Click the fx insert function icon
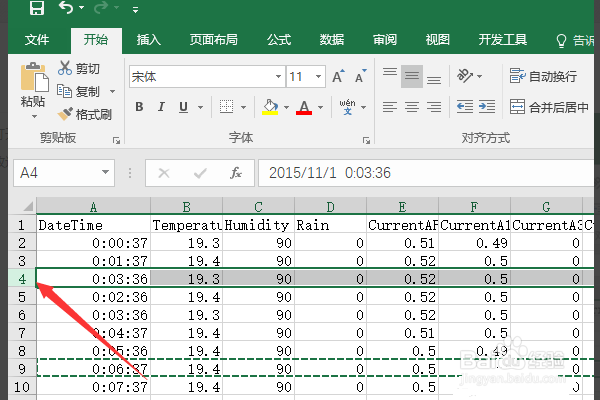 coord(236,173)
